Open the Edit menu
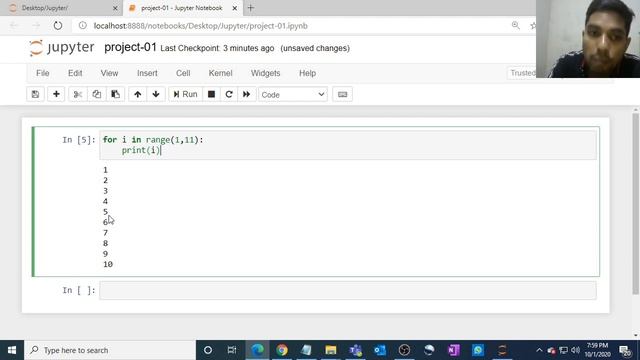Screen dimensions: 640x360 pos(75,73)
